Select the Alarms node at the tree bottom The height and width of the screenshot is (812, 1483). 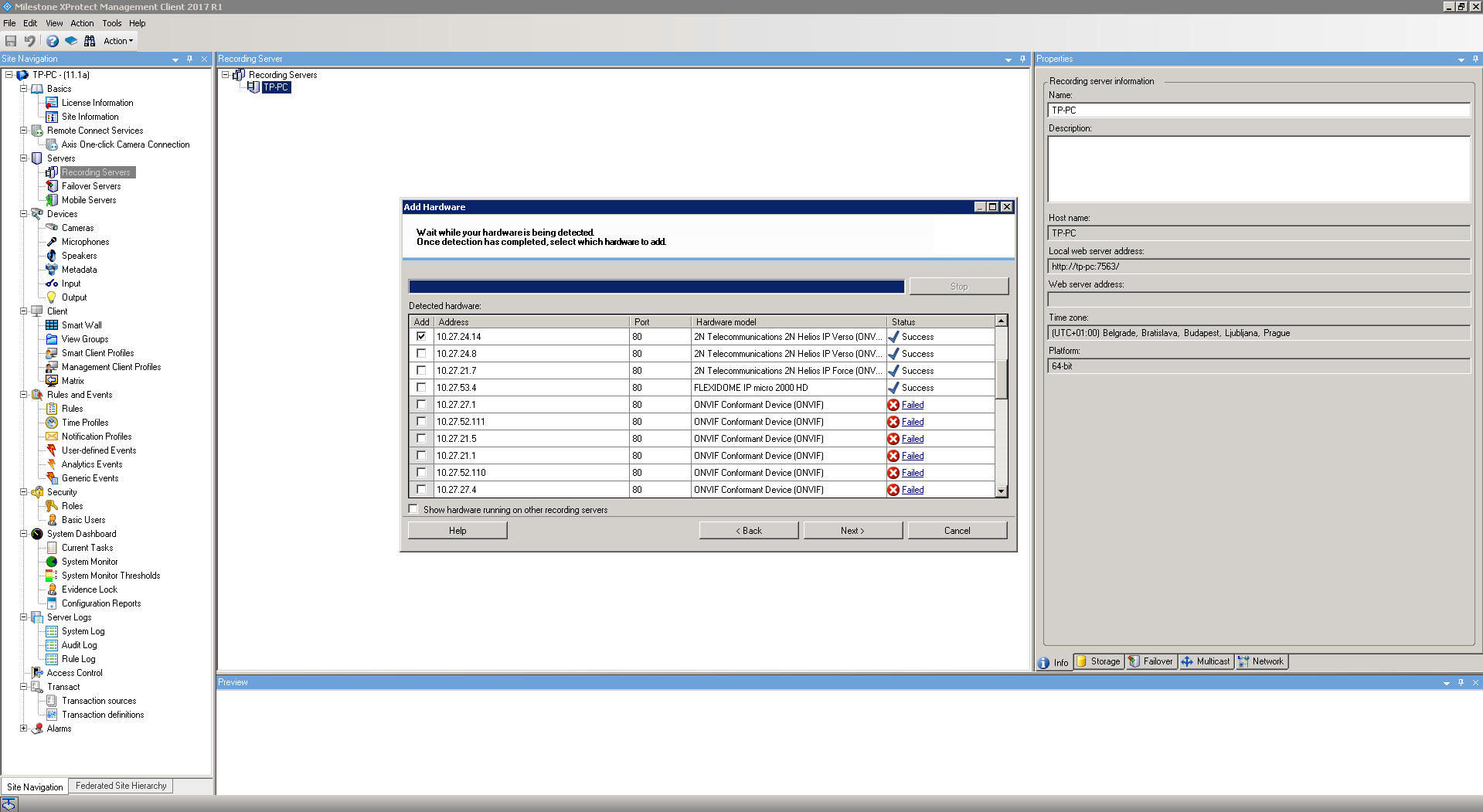(x=58, y=728)
